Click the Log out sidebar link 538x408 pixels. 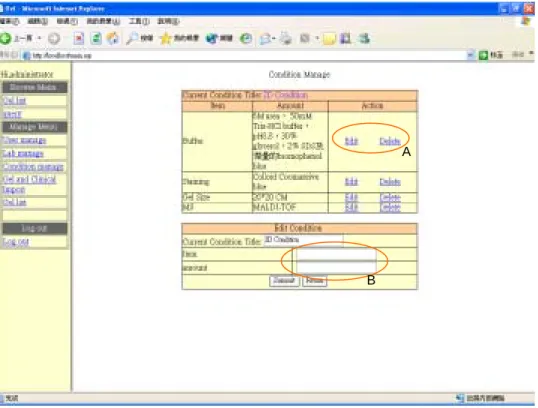16,242
